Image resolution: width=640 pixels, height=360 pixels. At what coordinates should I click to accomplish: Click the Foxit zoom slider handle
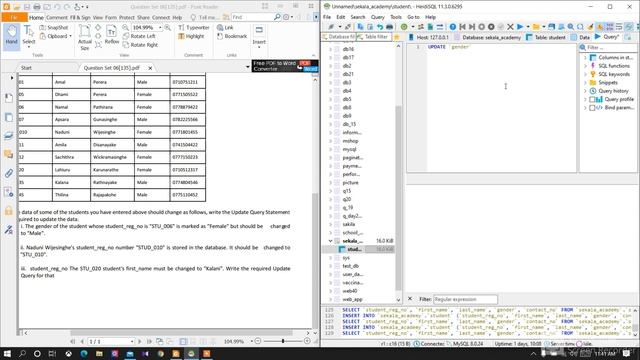282,341
